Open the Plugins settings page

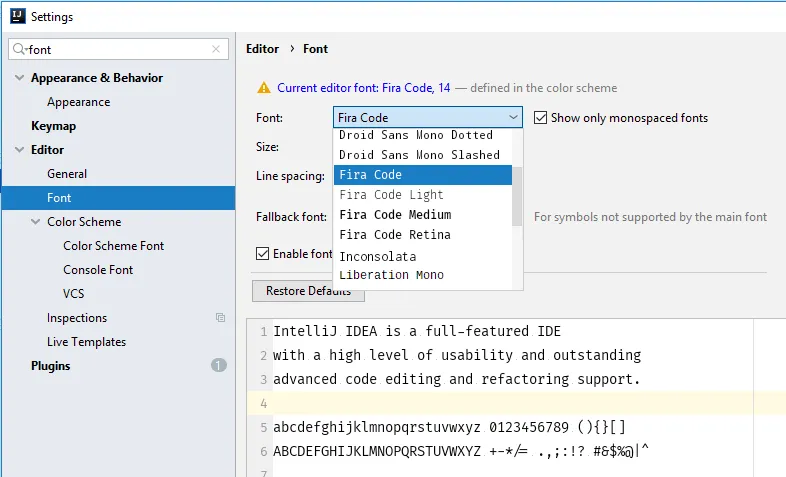[x=51, y=366]
